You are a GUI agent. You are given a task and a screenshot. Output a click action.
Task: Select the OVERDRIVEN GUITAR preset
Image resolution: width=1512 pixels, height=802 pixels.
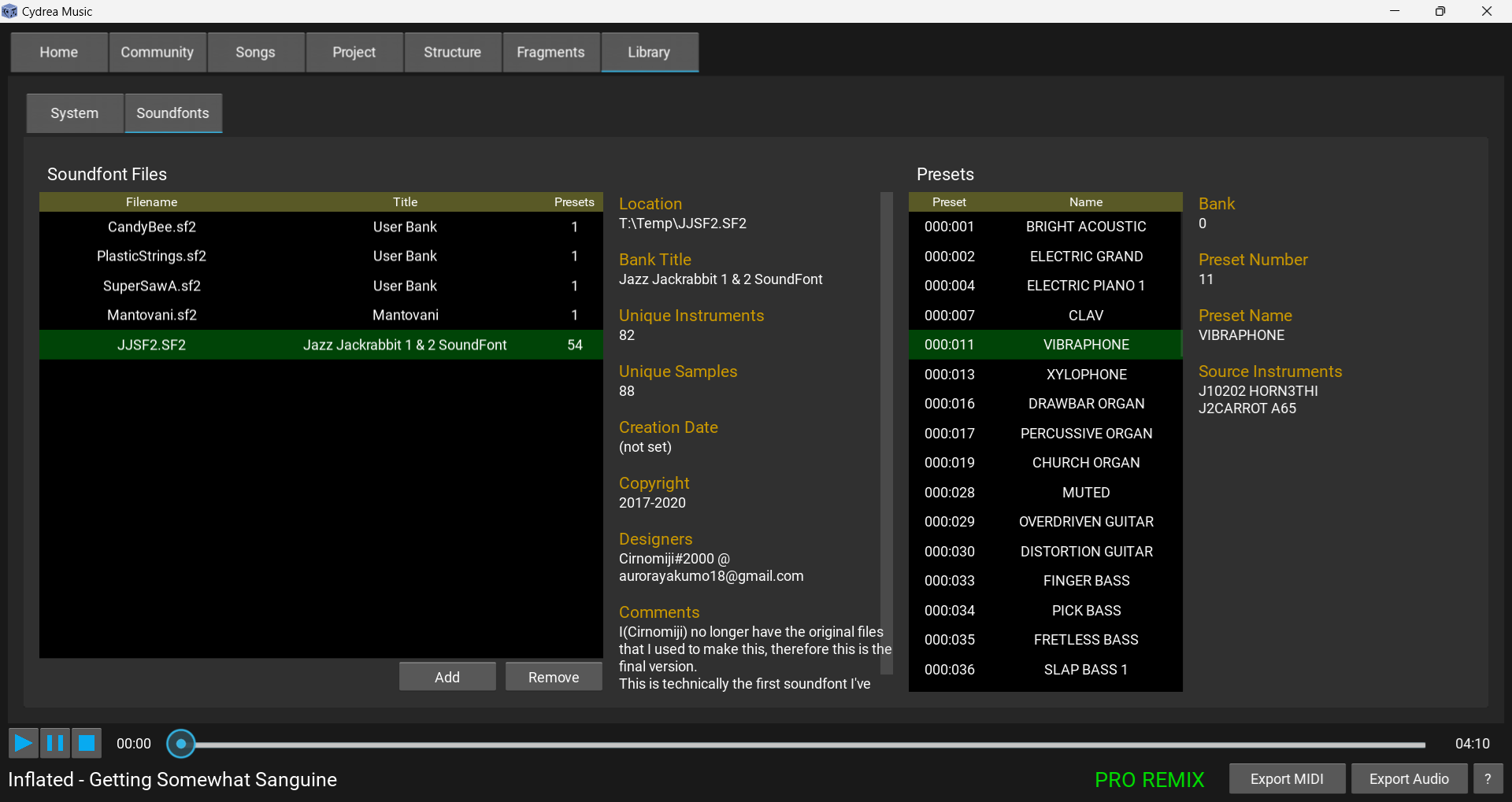[x=1045, y=522]
